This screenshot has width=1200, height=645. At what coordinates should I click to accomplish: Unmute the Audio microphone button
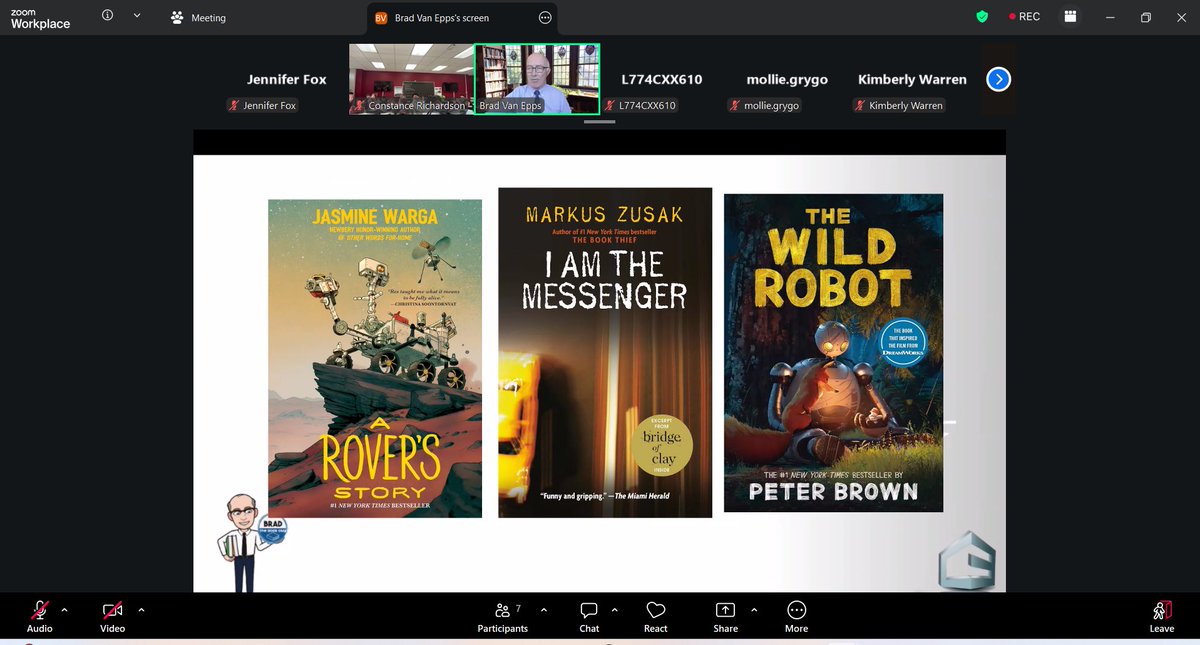pos(40,616)
